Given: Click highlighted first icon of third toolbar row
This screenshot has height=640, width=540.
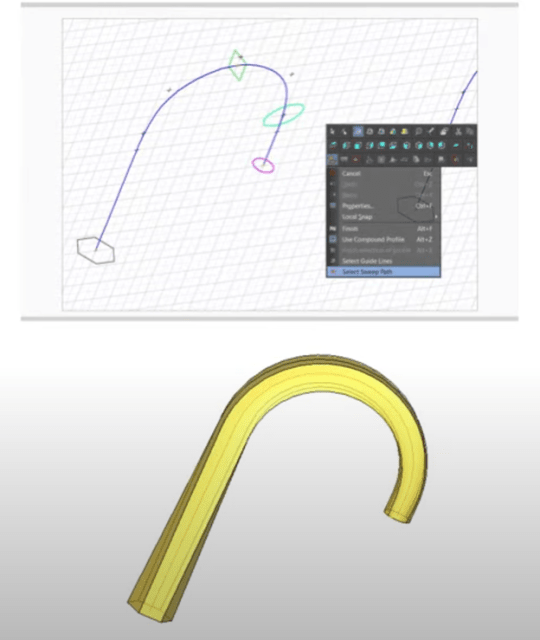Looking at the screenshot, I should (332, 159).
